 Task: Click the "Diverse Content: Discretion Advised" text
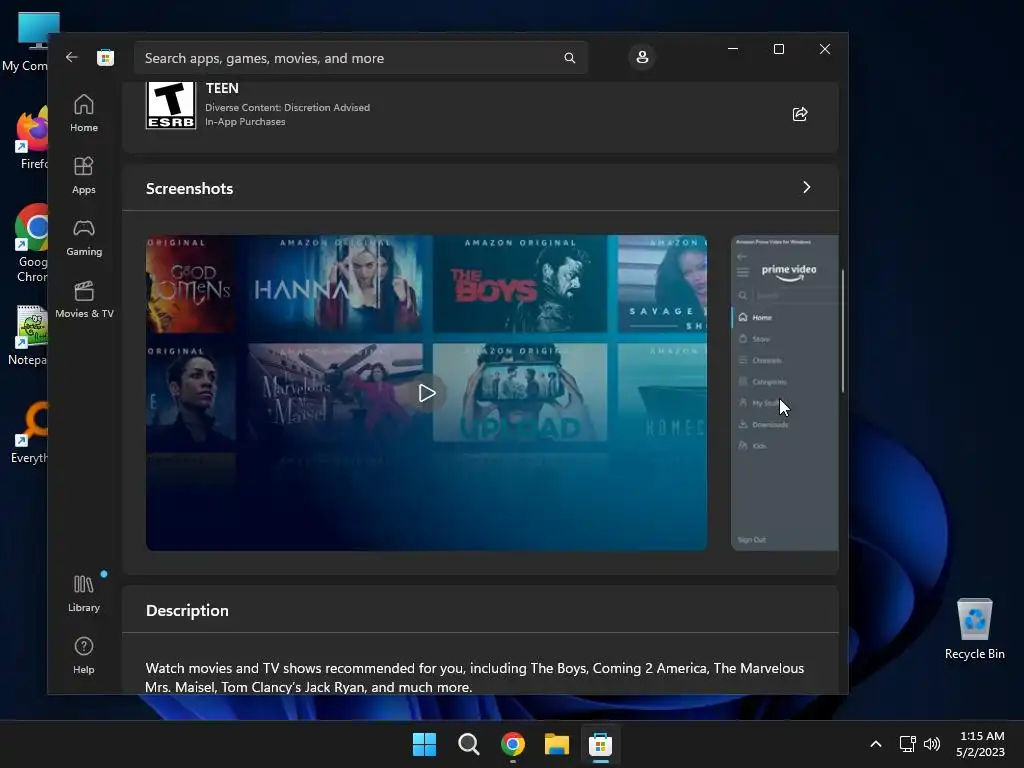pyautogui.click(x=287, y=107)
